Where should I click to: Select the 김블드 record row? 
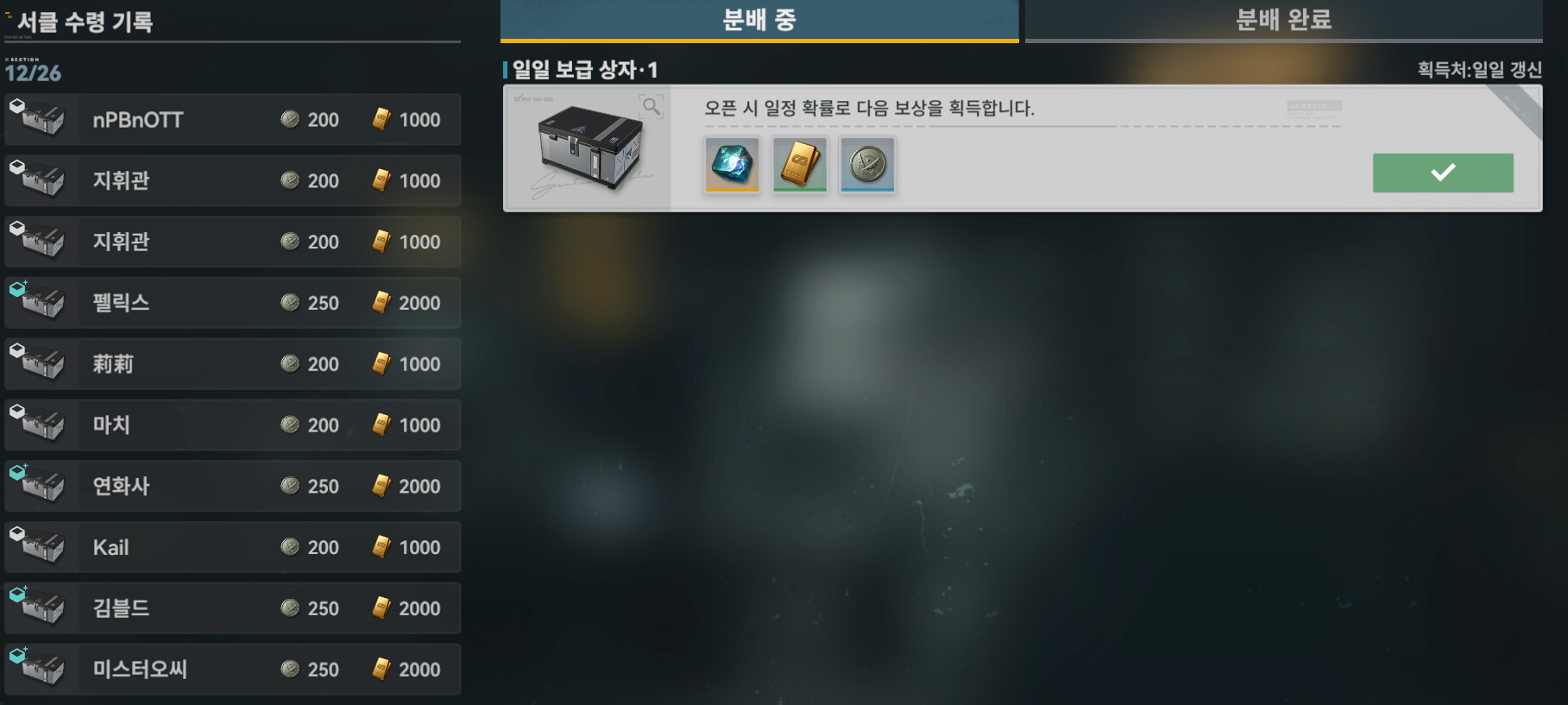(232, 608)
